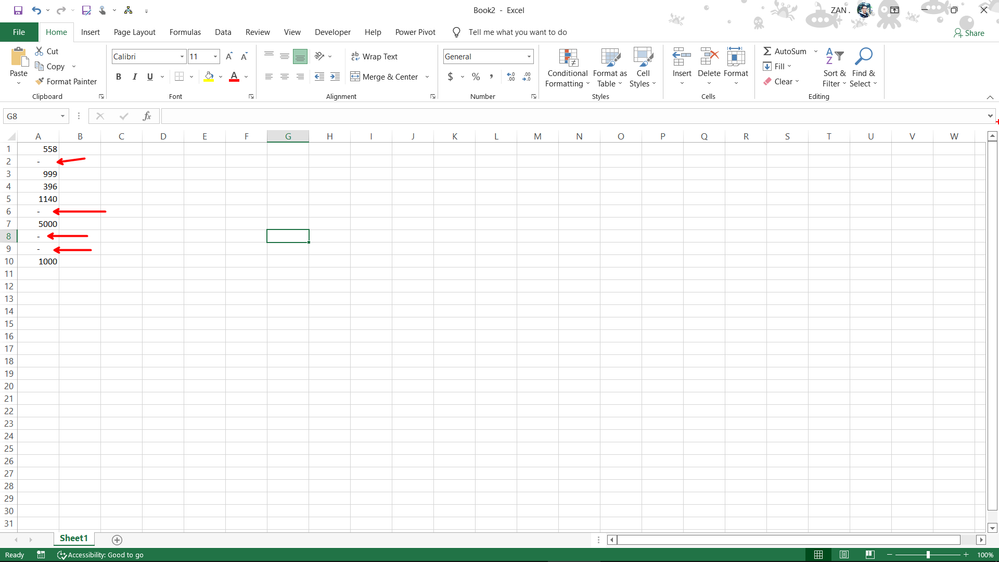Apply Borders using the grid icon

point(179,76)
